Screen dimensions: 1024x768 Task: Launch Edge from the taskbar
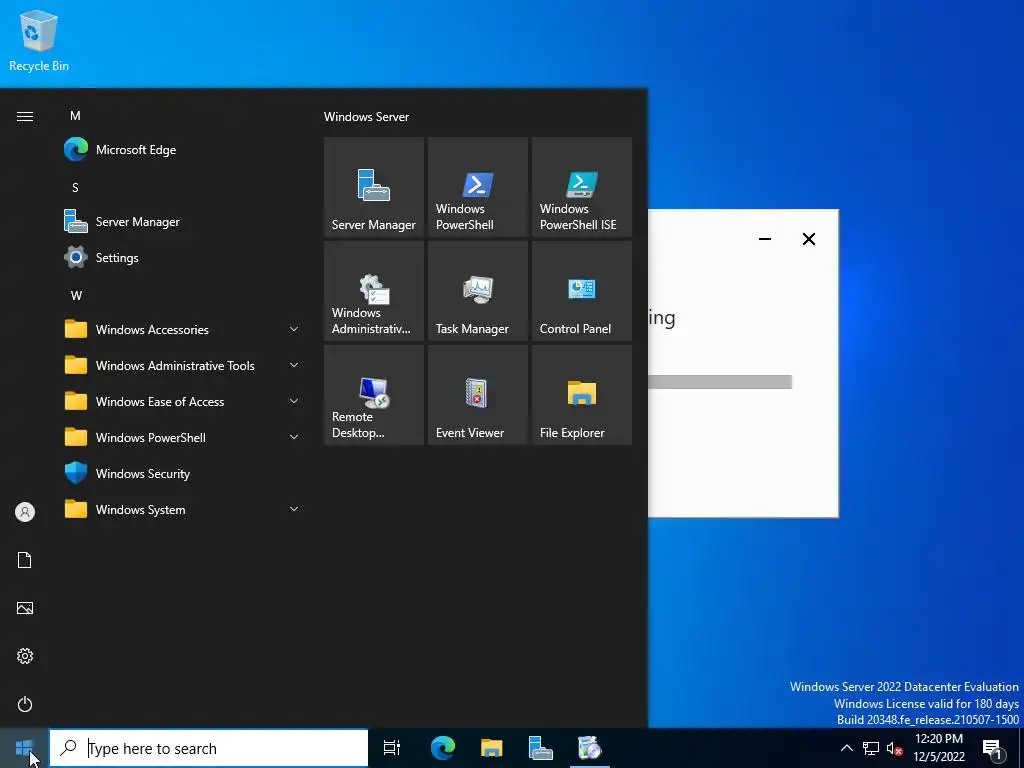pos(443,748)
